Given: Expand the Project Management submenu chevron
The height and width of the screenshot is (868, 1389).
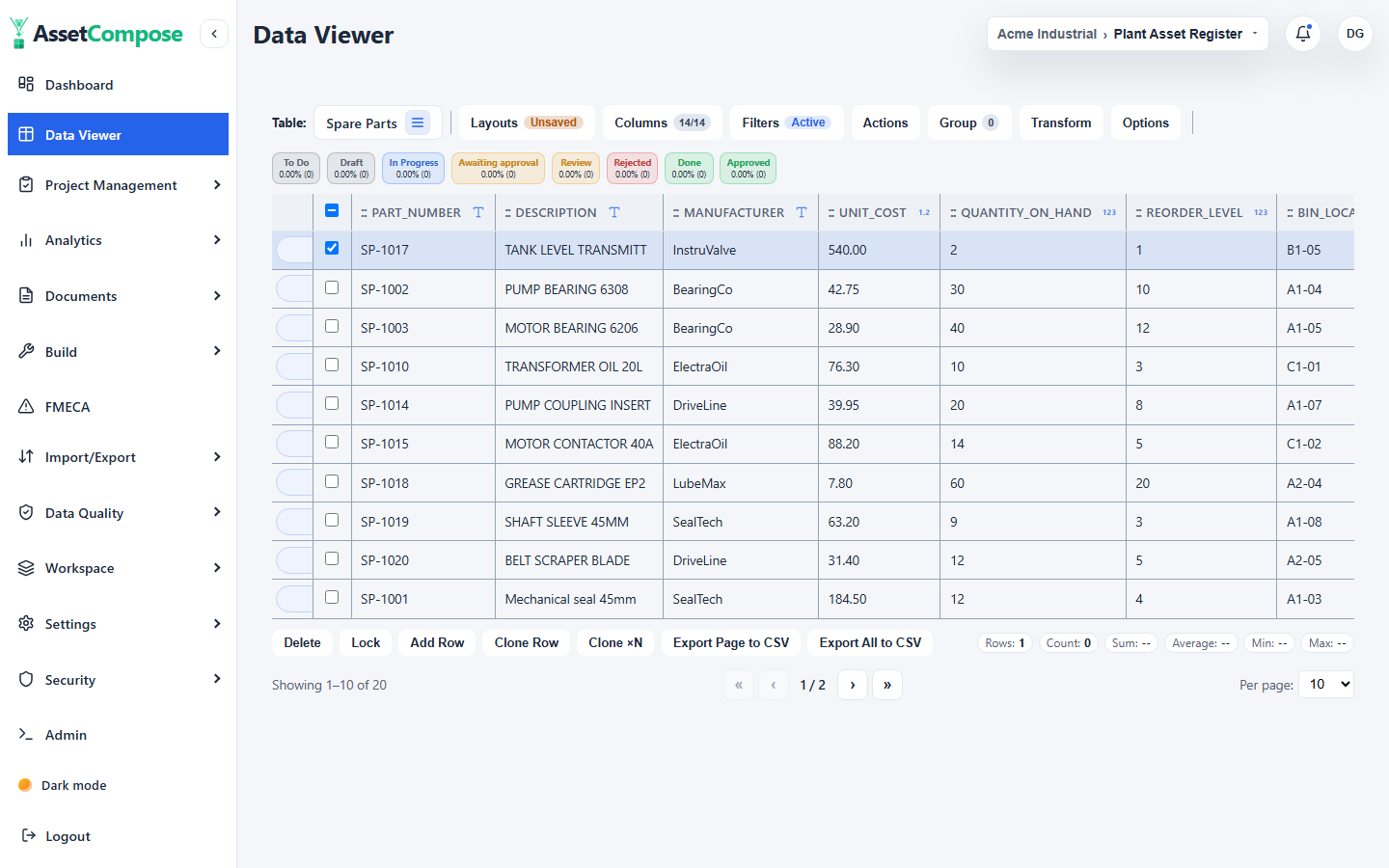Looking at the screenshot, I should (x=217, y=184).
